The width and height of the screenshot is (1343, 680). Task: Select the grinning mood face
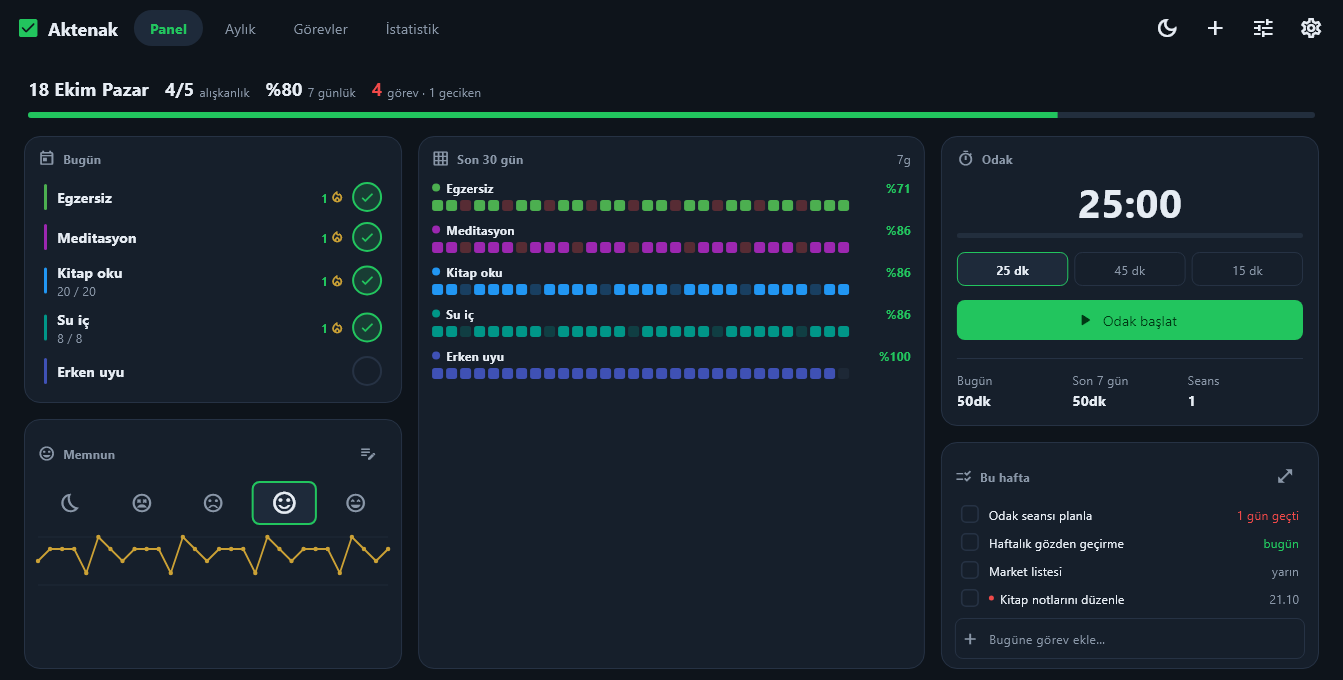click(x=355, y=503)
